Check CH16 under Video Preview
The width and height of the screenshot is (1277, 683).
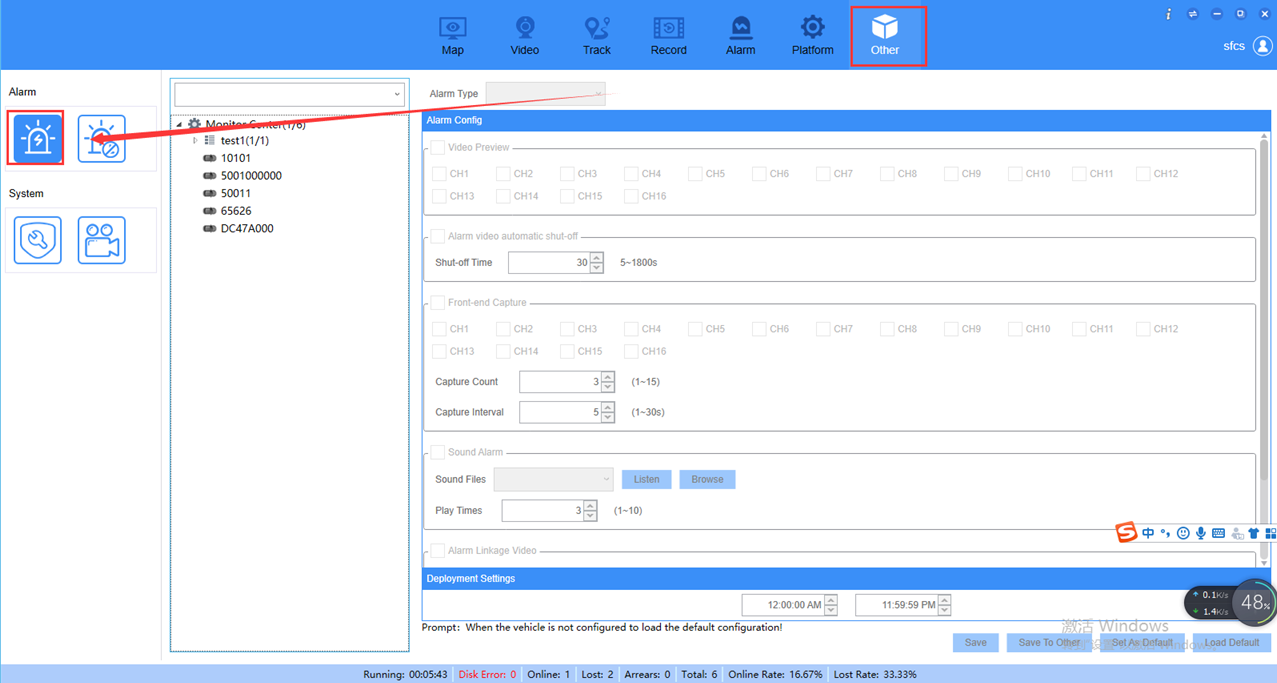[x=631, y=197]
